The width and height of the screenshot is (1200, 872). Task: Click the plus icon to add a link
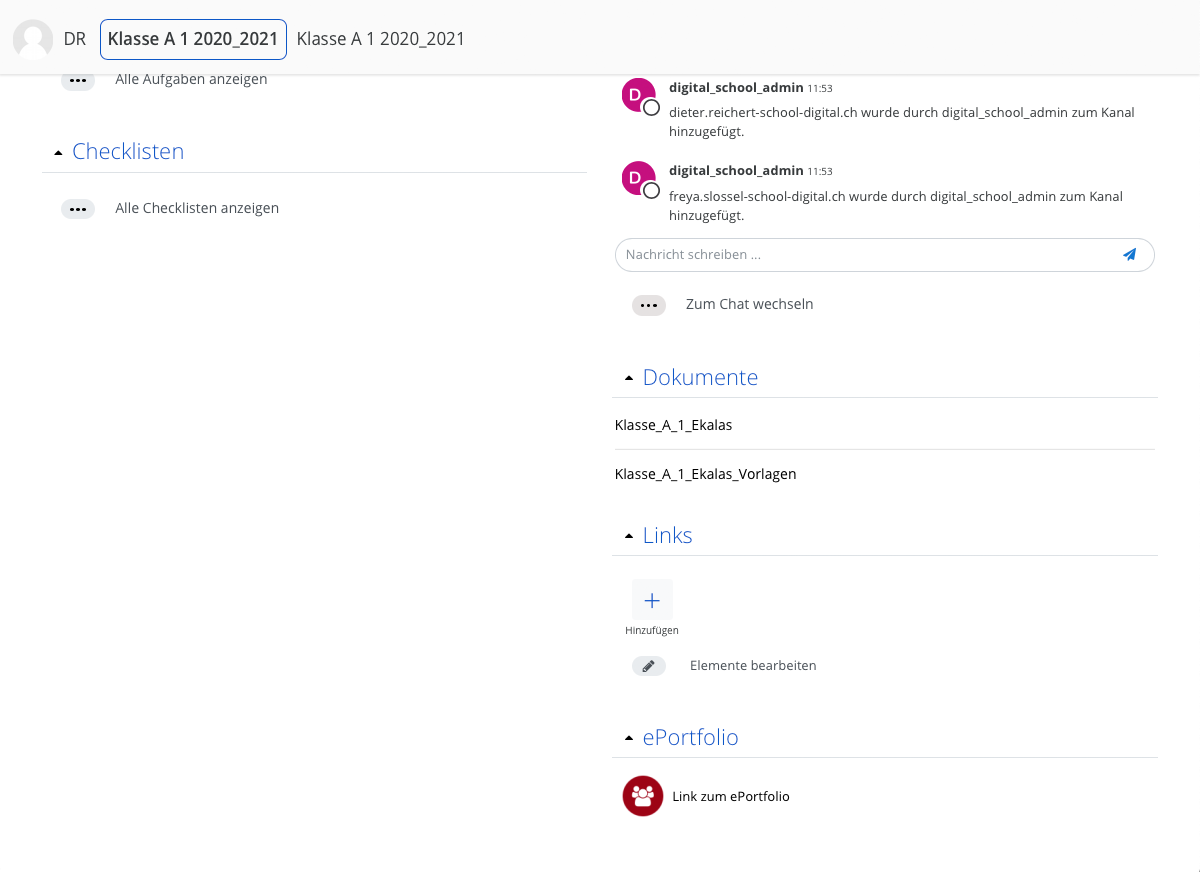click(x=652, y=600)
